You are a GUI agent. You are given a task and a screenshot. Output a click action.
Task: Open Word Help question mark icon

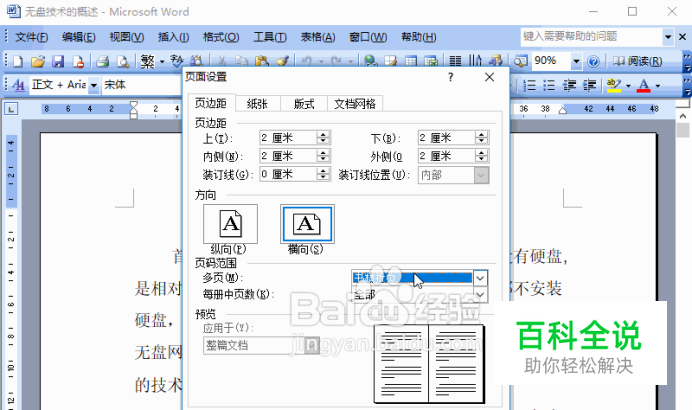pos(594,61)
